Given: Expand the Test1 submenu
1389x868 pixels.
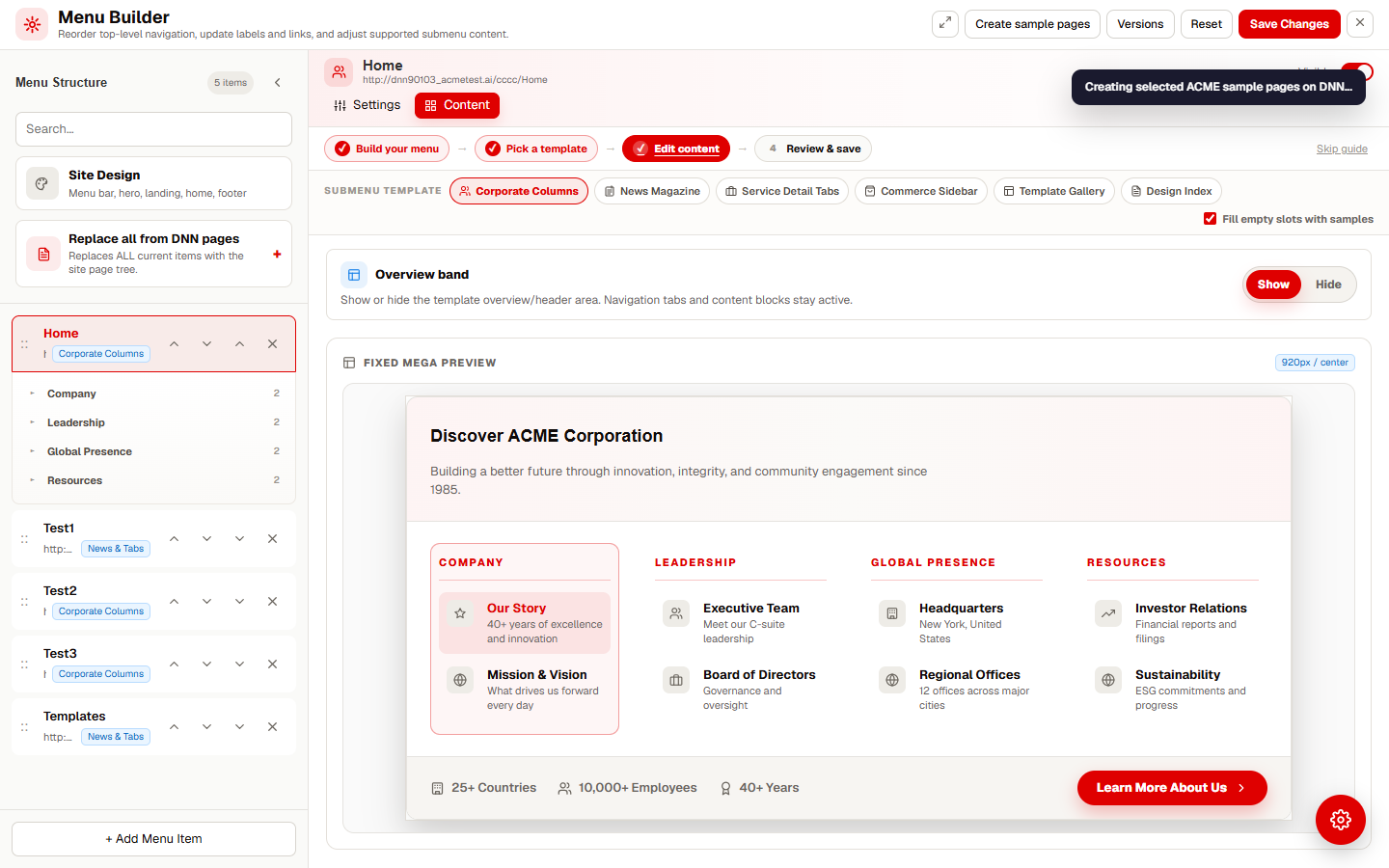Looking at the screenshot, I should pyautogui.click(x=239, y=539).
